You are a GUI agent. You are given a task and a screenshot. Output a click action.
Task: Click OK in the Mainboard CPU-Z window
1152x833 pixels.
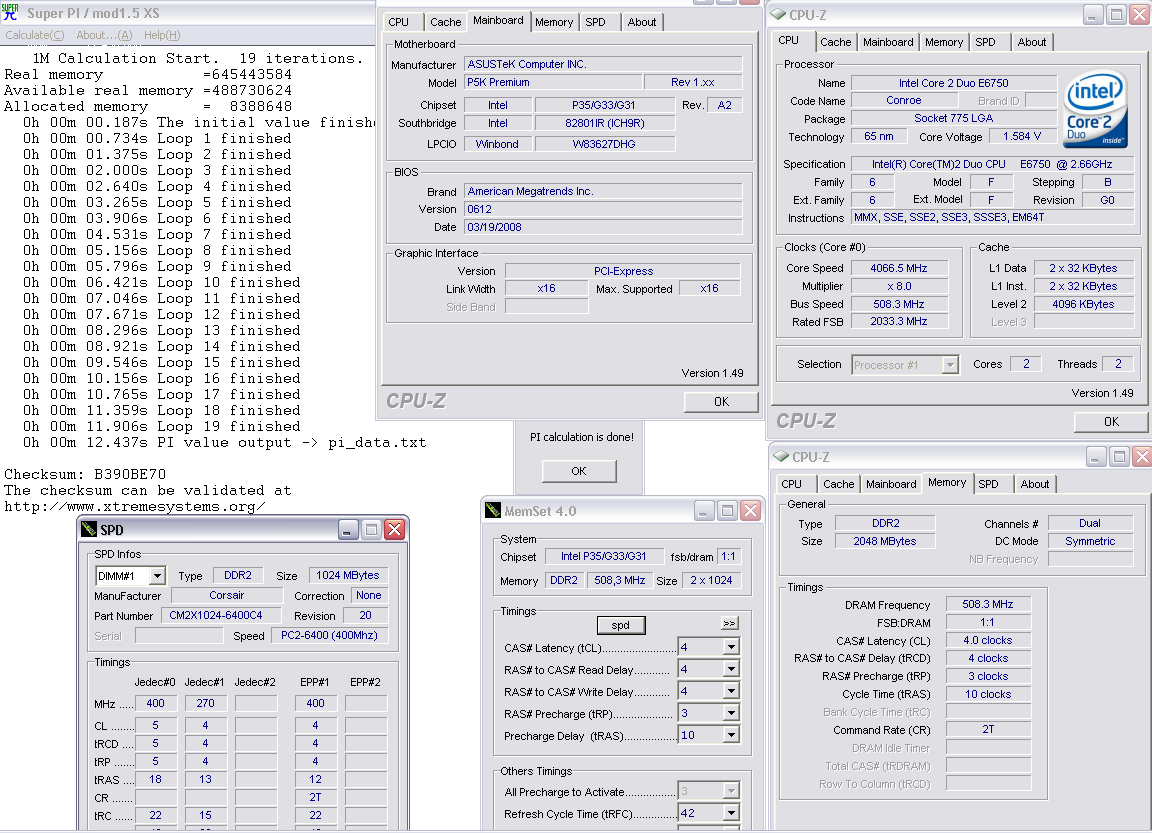(721, 402)
